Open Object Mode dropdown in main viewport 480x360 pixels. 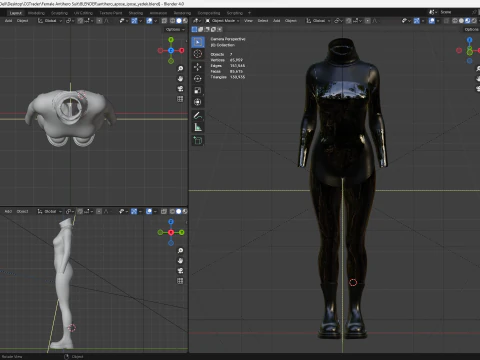pos(222,21)
